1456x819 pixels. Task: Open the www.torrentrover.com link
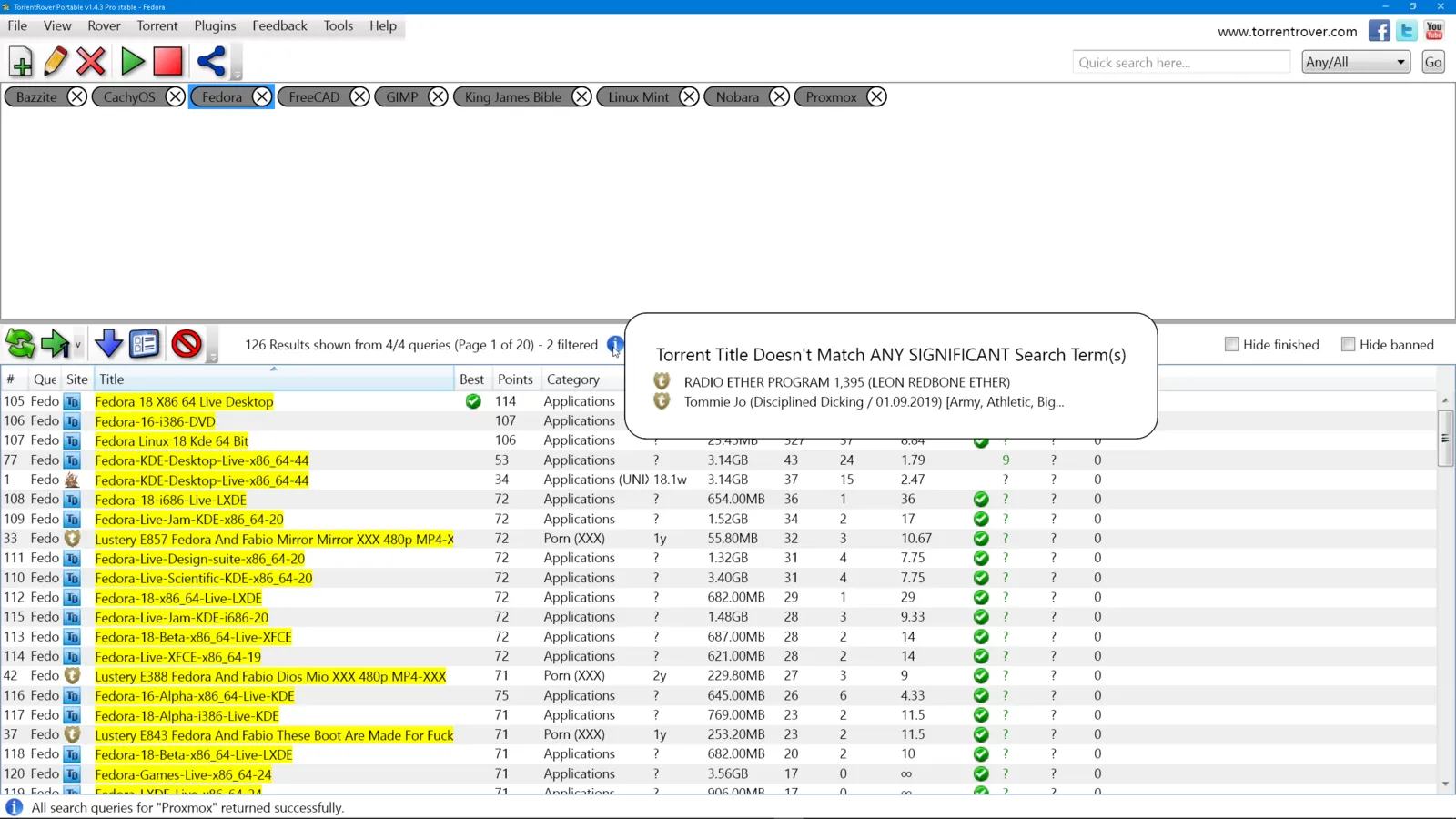click(x=1287, y=31)
